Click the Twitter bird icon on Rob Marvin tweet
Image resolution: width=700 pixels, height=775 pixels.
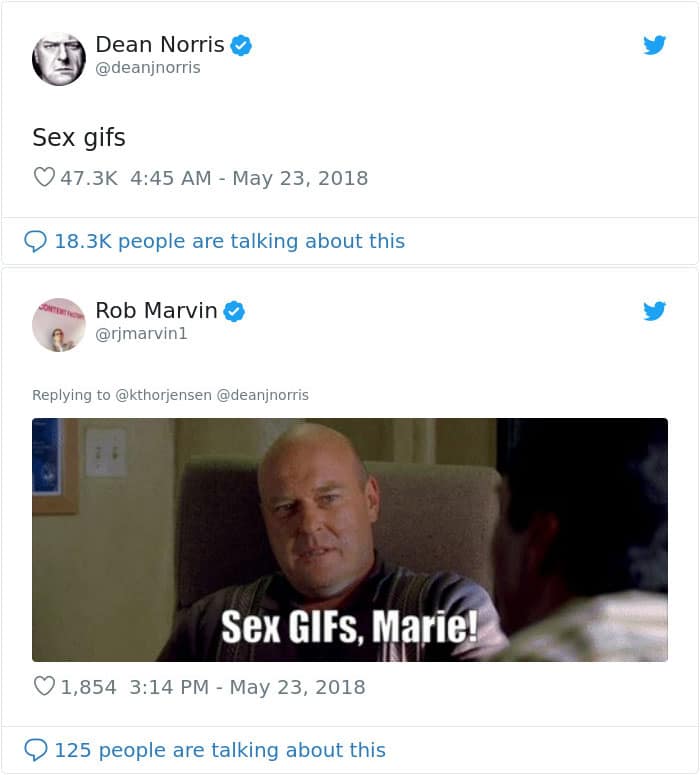[654, 311]
